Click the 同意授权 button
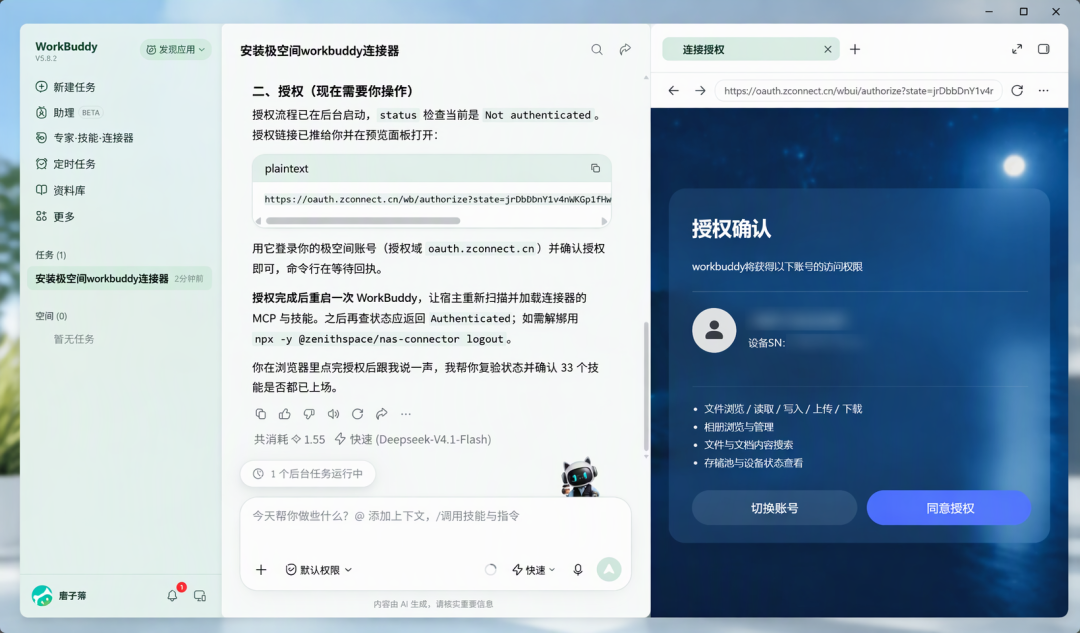Image resolution: width=1080 pixels, height=633 pixels. (x=949, y=508)
